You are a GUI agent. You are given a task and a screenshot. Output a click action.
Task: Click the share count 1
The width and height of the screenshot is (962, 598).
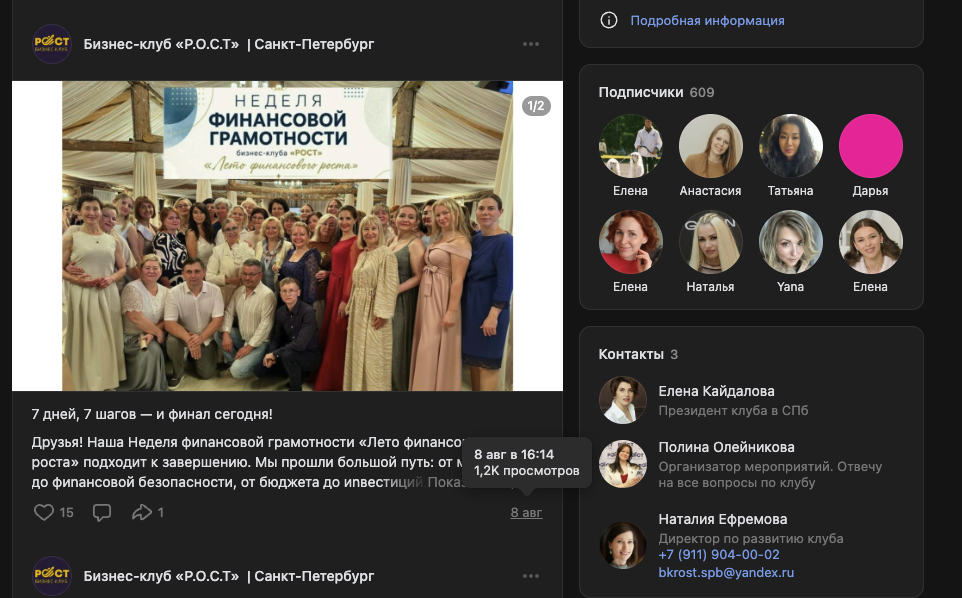point(161,513)
